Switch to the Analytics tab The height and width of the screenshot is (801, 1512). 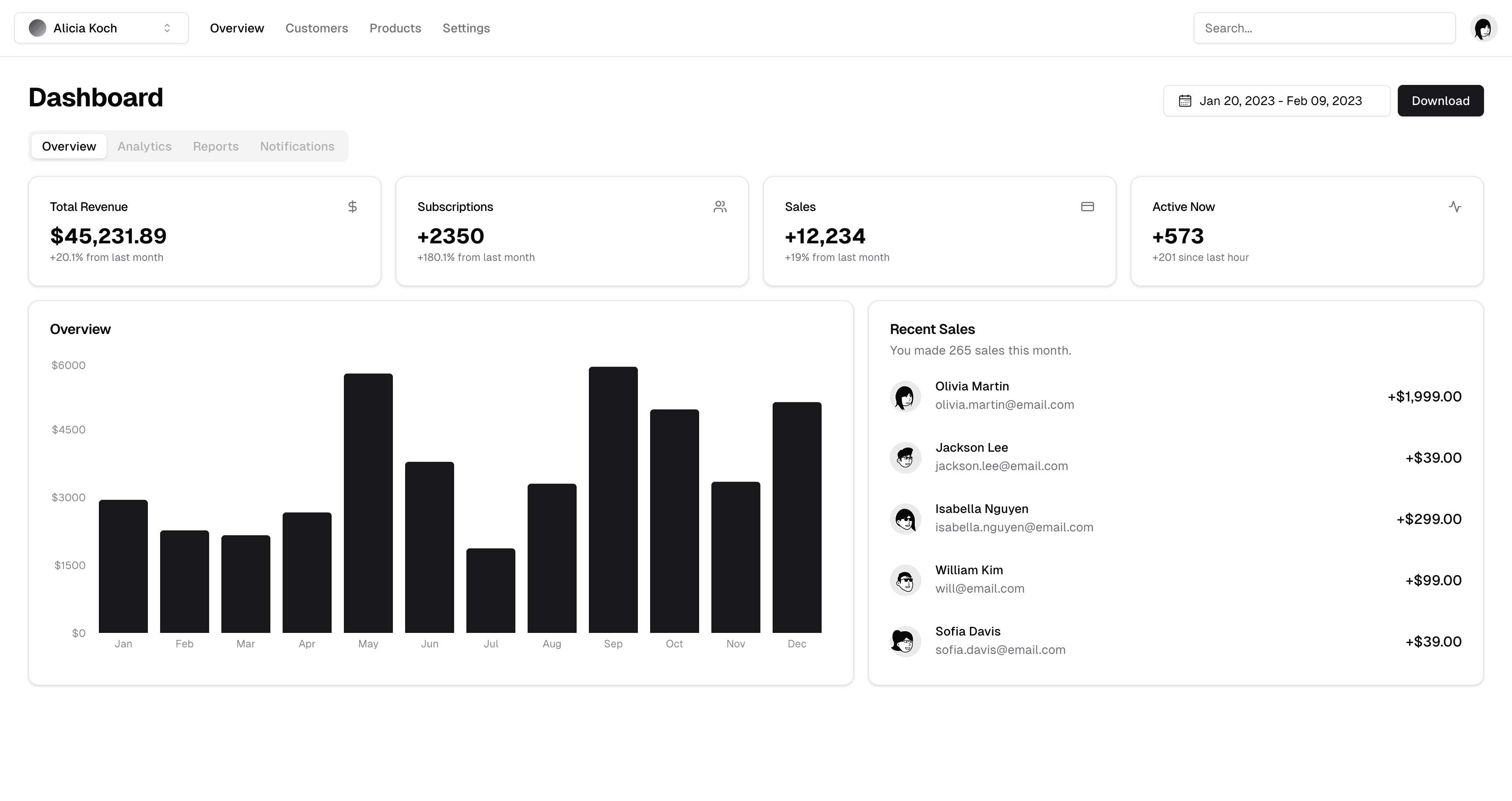tap(144, 146)
